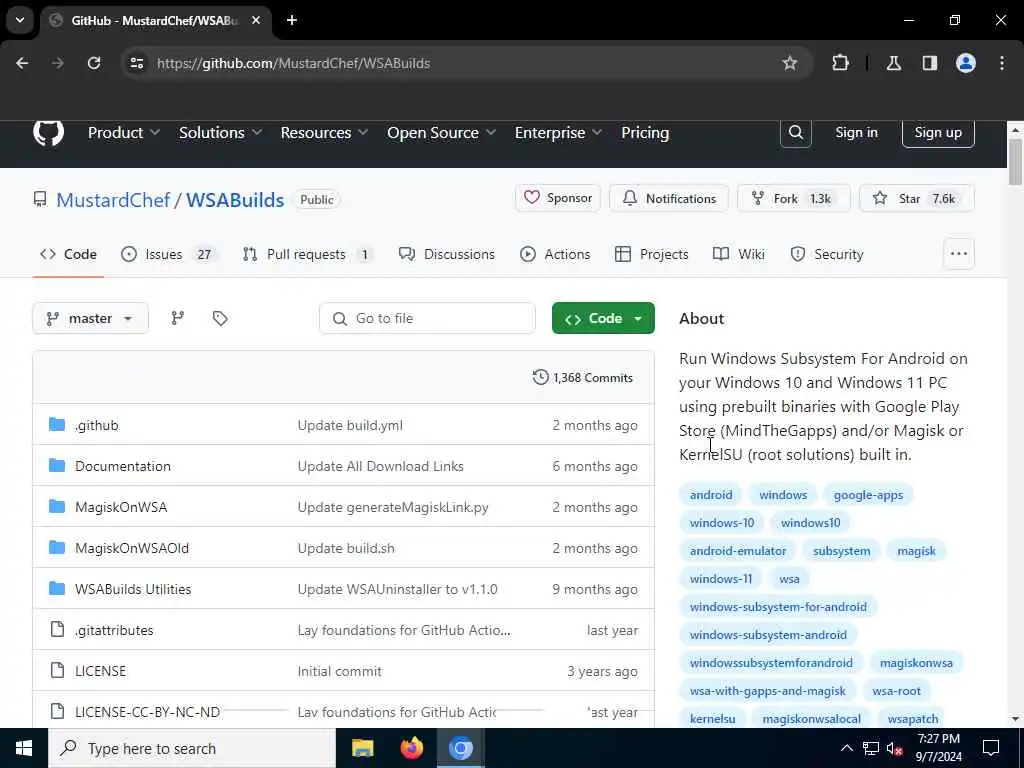This screenshot has width=1024, height=768.
Task: Click the GitHub Octocat logo
Action: pos(48,133)
